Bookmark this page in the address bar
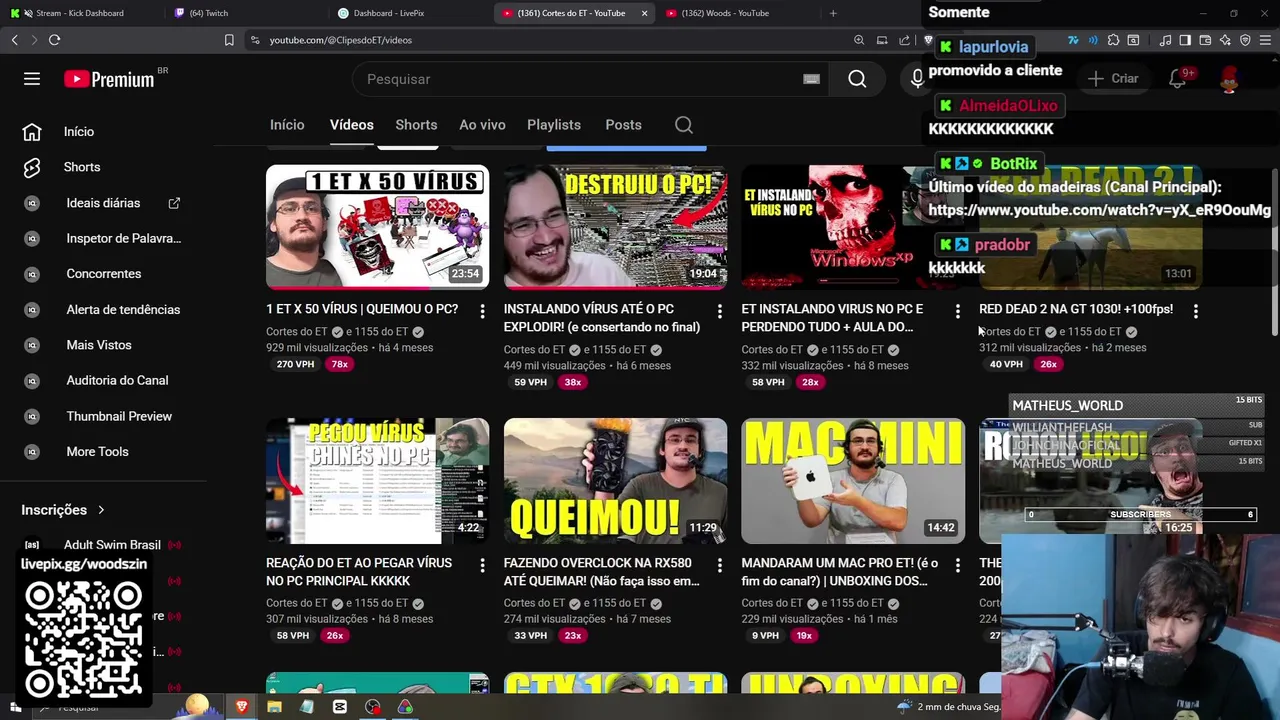Image resolution: width=1280 pixels, height=720 pixels. pos(229,40)
